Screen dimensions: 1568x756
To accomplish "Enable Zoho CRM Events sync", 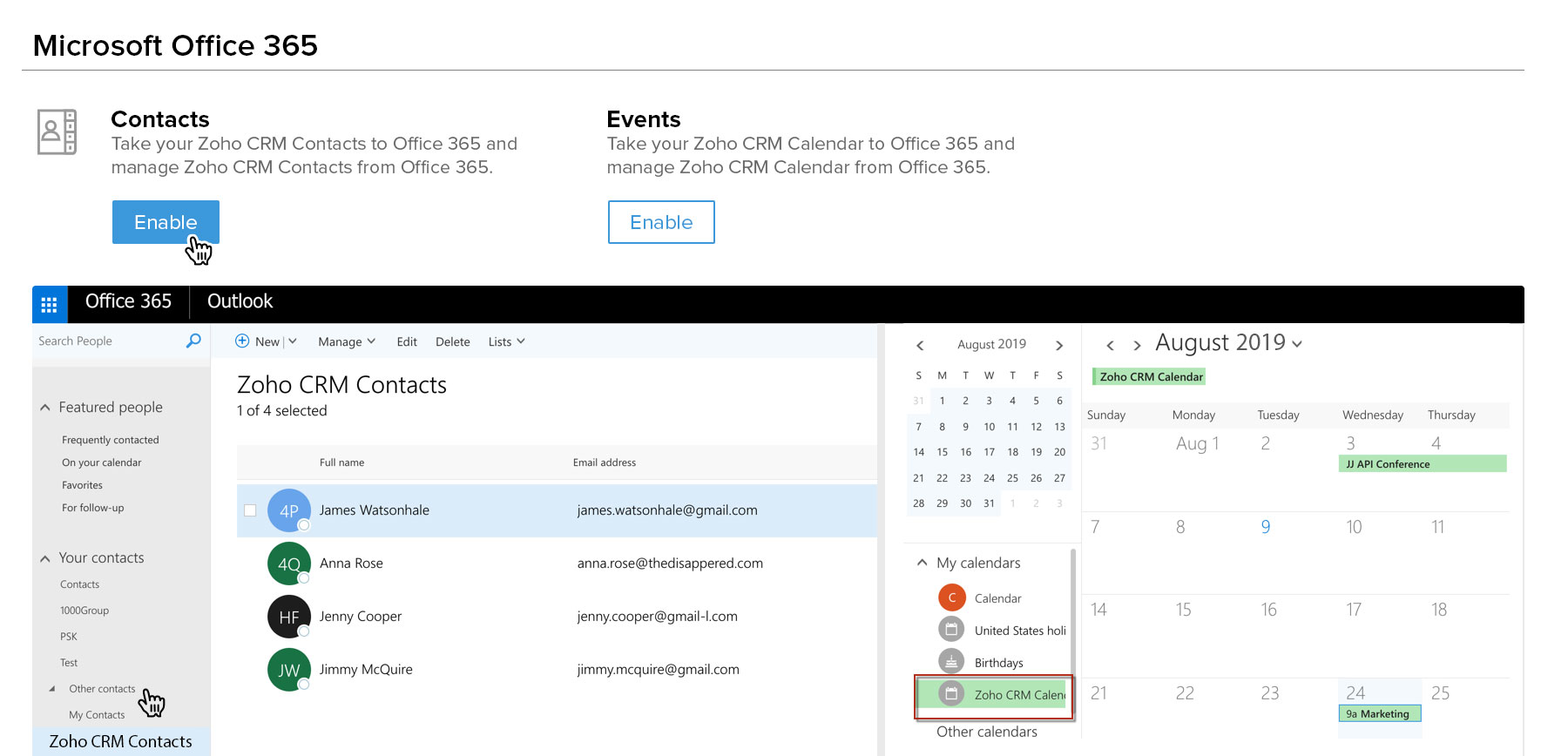I will coord(661,222).
